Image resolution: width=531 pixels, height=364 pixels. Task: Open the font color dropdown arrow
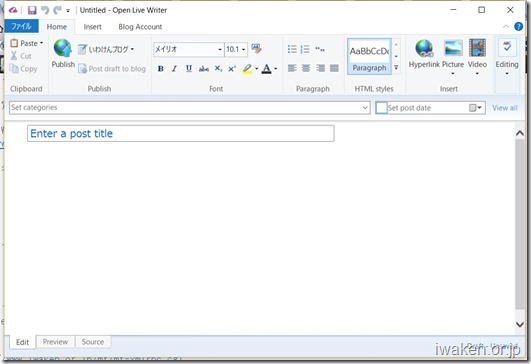pos(276,69)
